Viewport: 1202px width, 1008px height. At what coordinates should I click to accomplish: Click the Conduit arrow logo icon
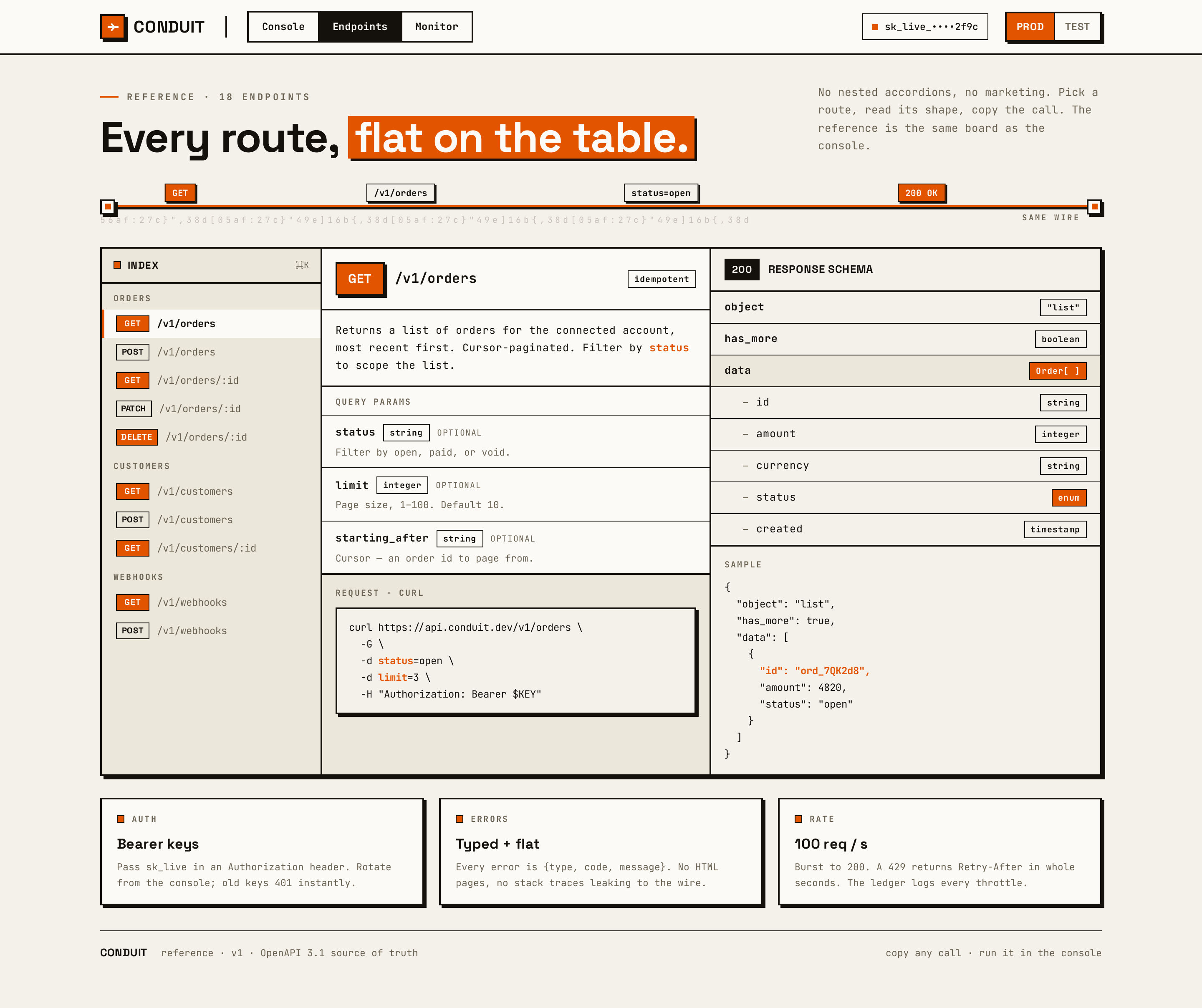coord(113,27)
